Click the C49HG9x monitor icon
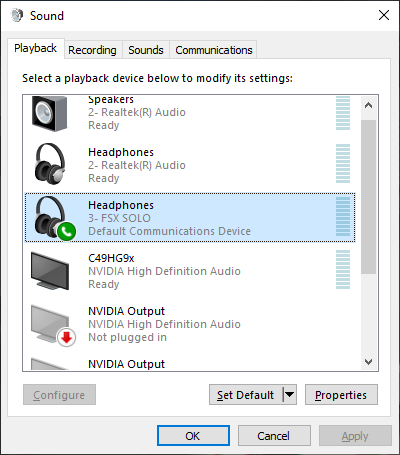 tap(50, 271)
